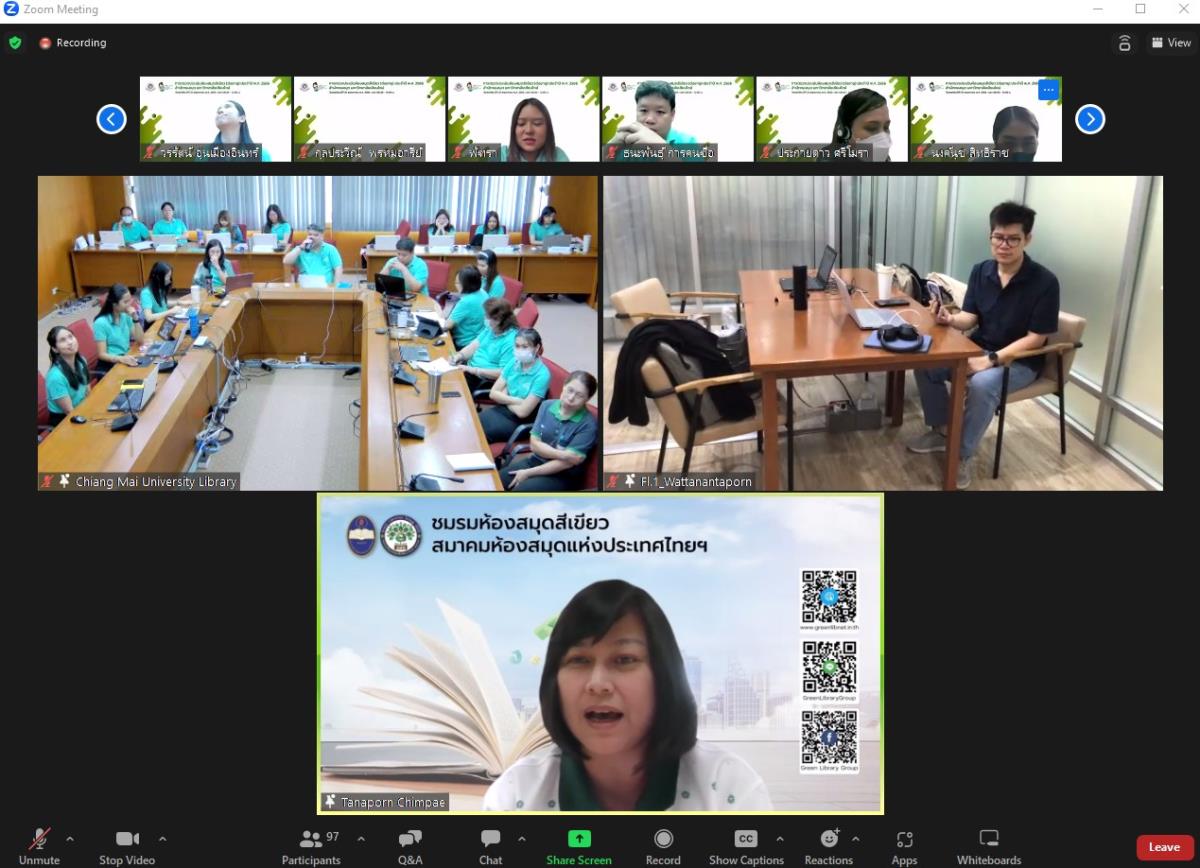This screenshot has height=868, width=1200.
Task: Open more options on last thumbnail
Action: click(1048, 89)
